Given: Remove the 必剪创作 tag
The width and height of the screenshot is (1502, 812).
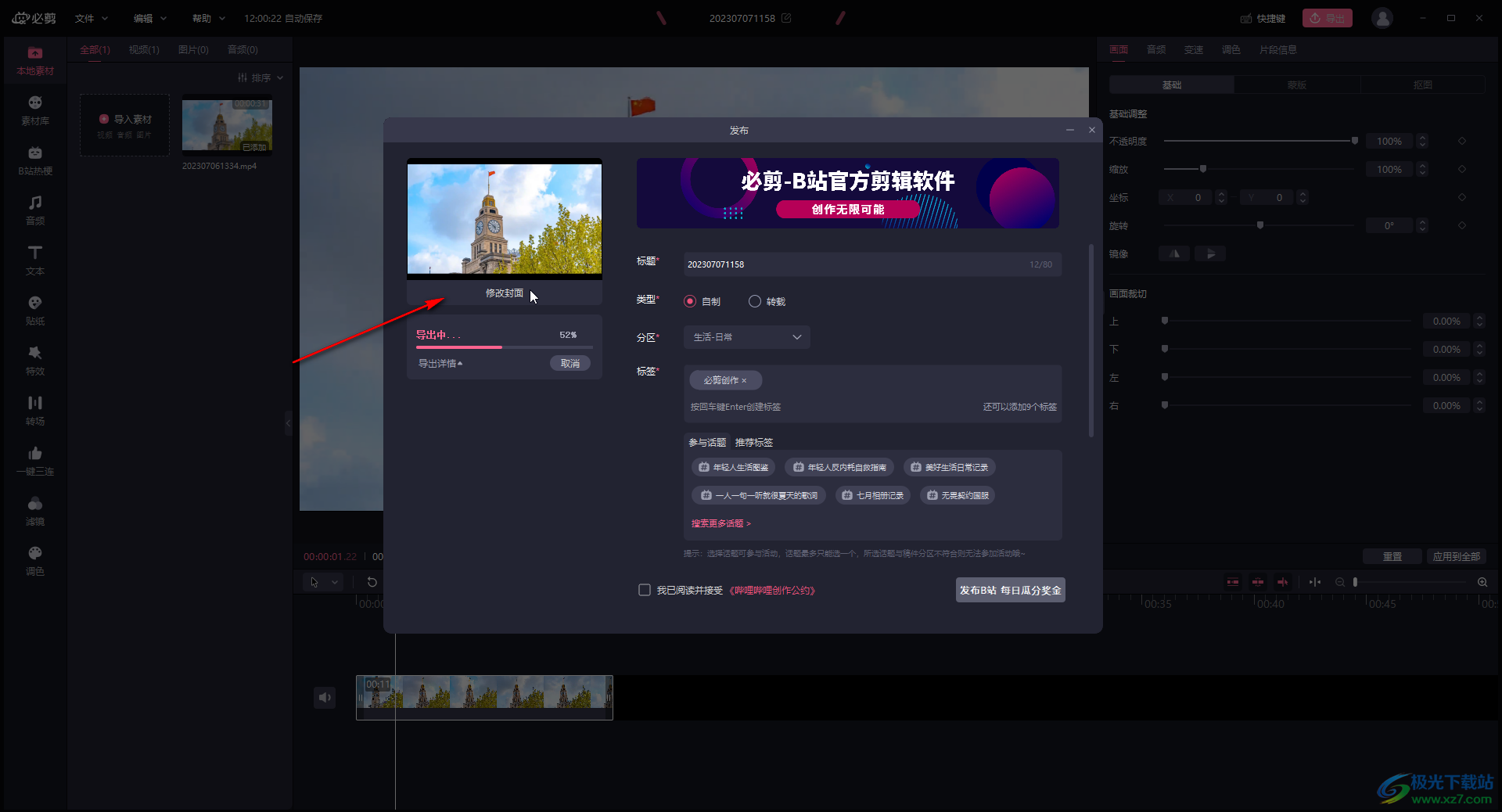Looking at the screenshot, I should click(744, 381).
